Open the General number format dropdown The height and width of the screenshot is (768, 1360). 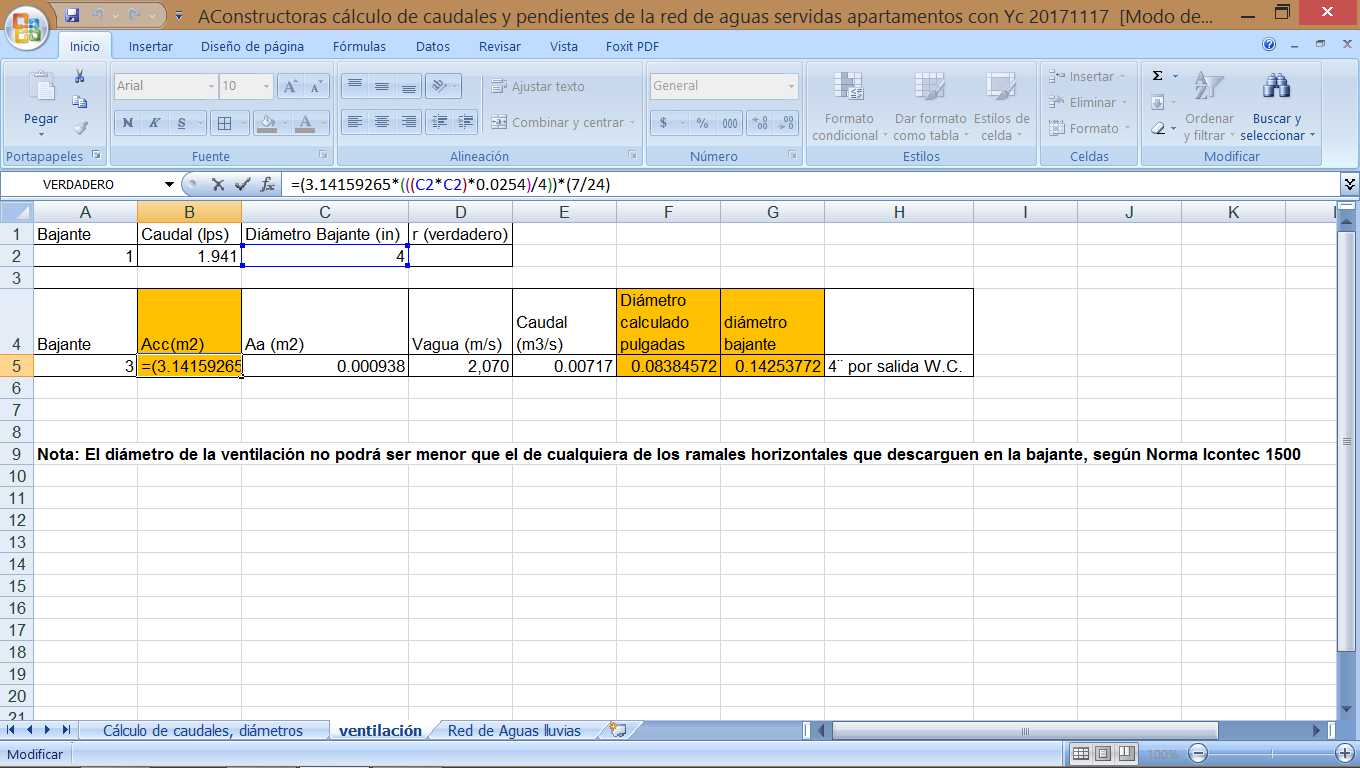tap(791, 86)
